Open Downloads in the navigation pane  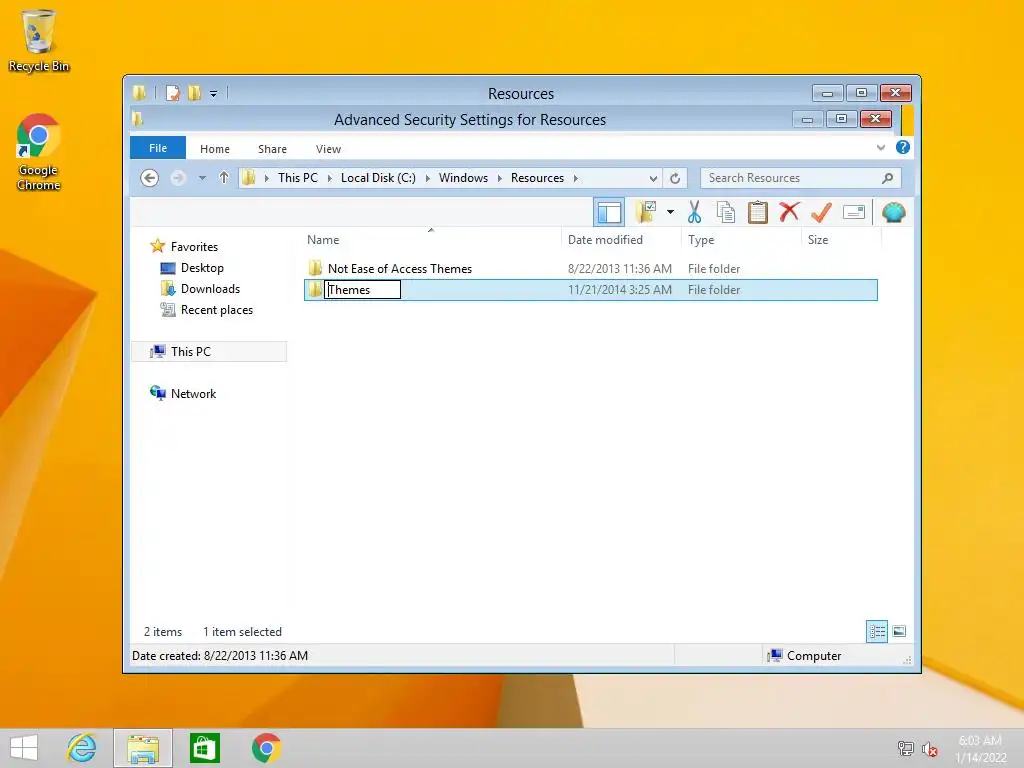210,289
